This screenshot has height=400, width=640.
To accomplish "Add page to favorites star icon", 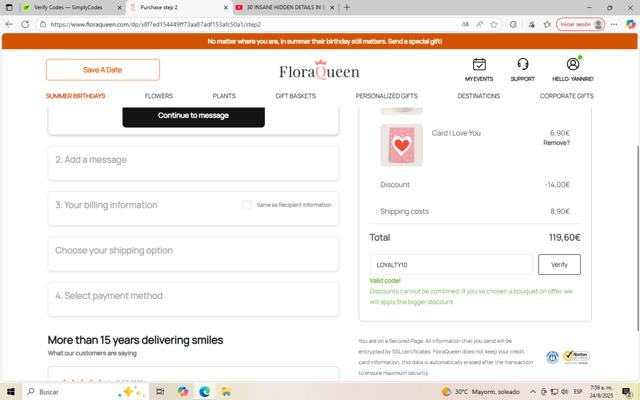I will 494,24.
